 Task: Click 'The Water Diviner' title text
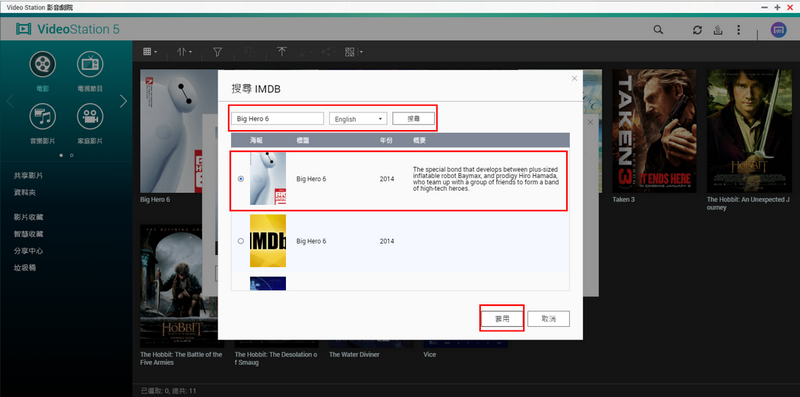354,354
